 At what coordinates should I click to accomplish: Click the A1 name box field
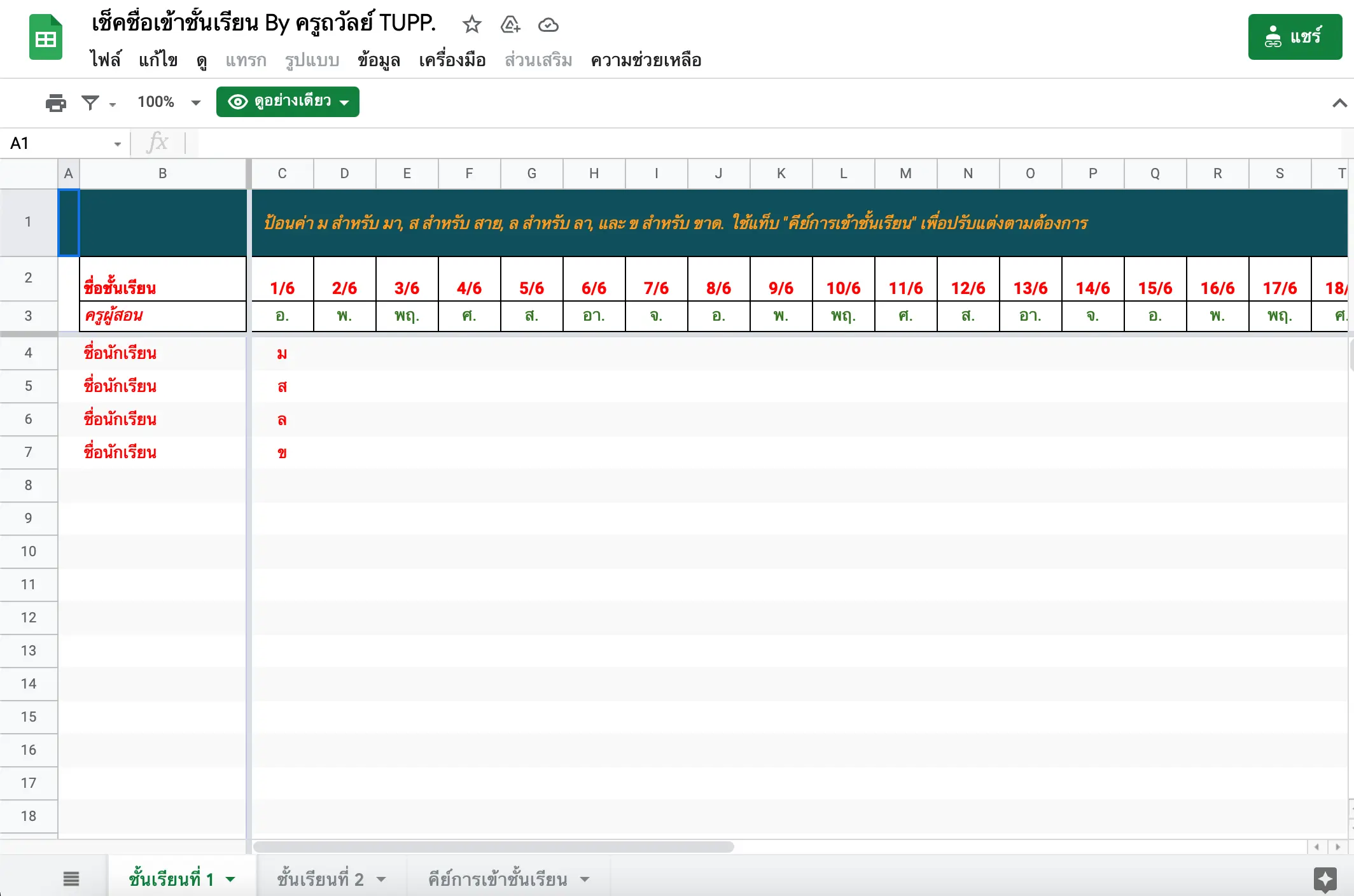tap(57, 143)
